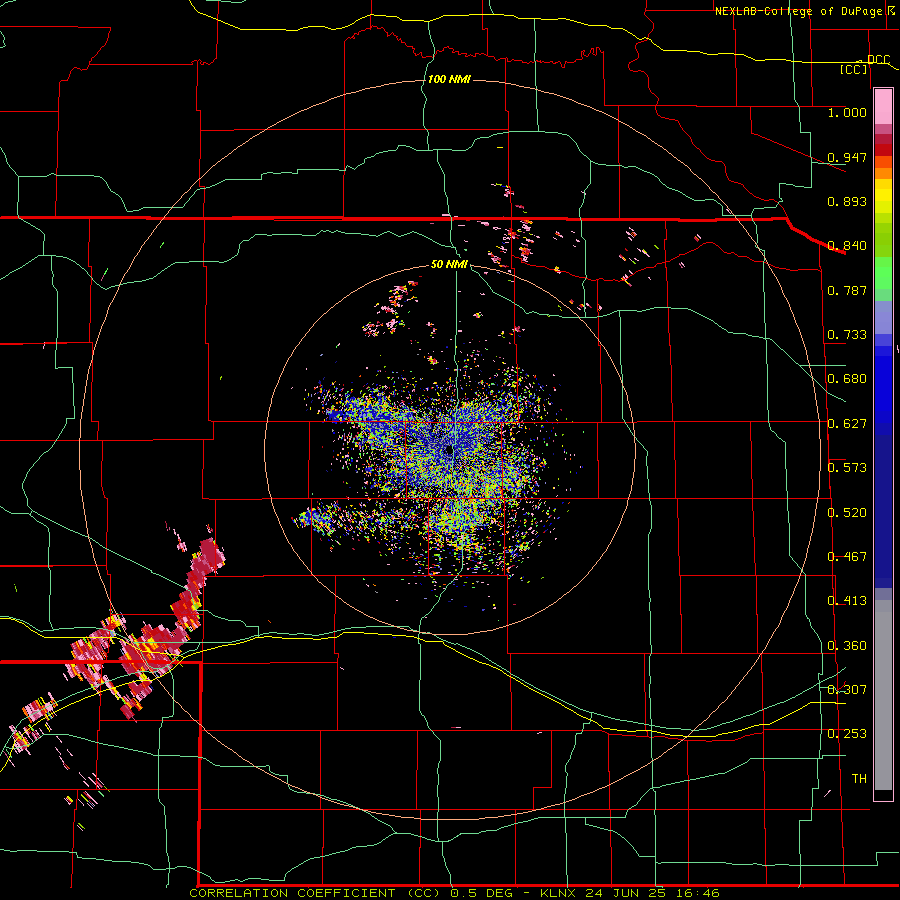
Task: Click the CORRELATION COEFFICIENT footer title
Action: point(292,893)
